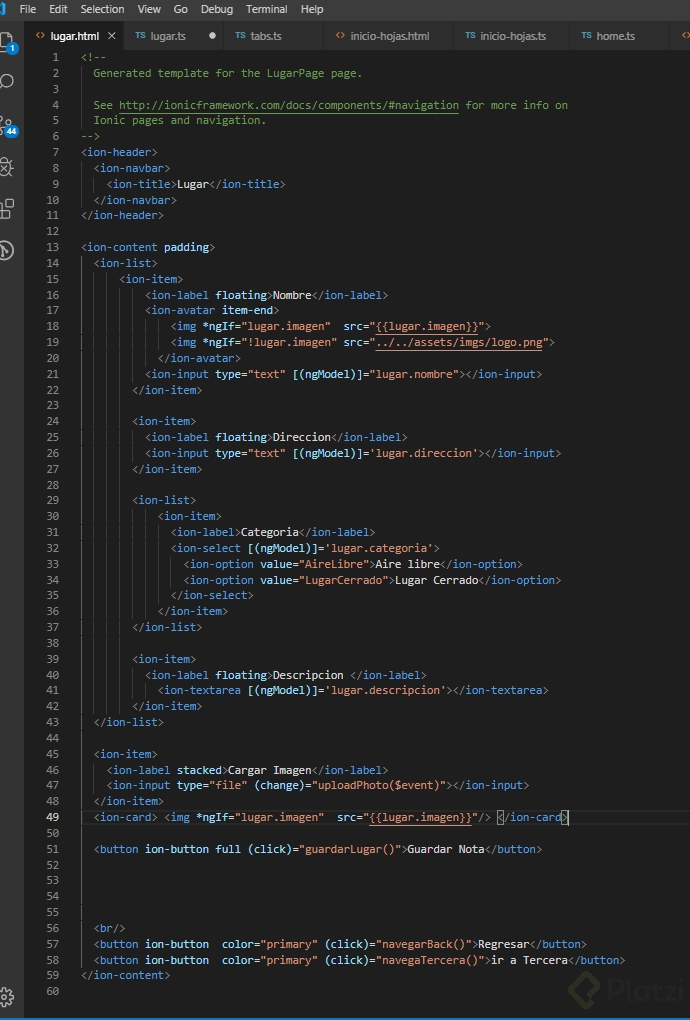Click the TS icon on home.ts tab
The image size is (690, 1020).
tap(587, 36)
